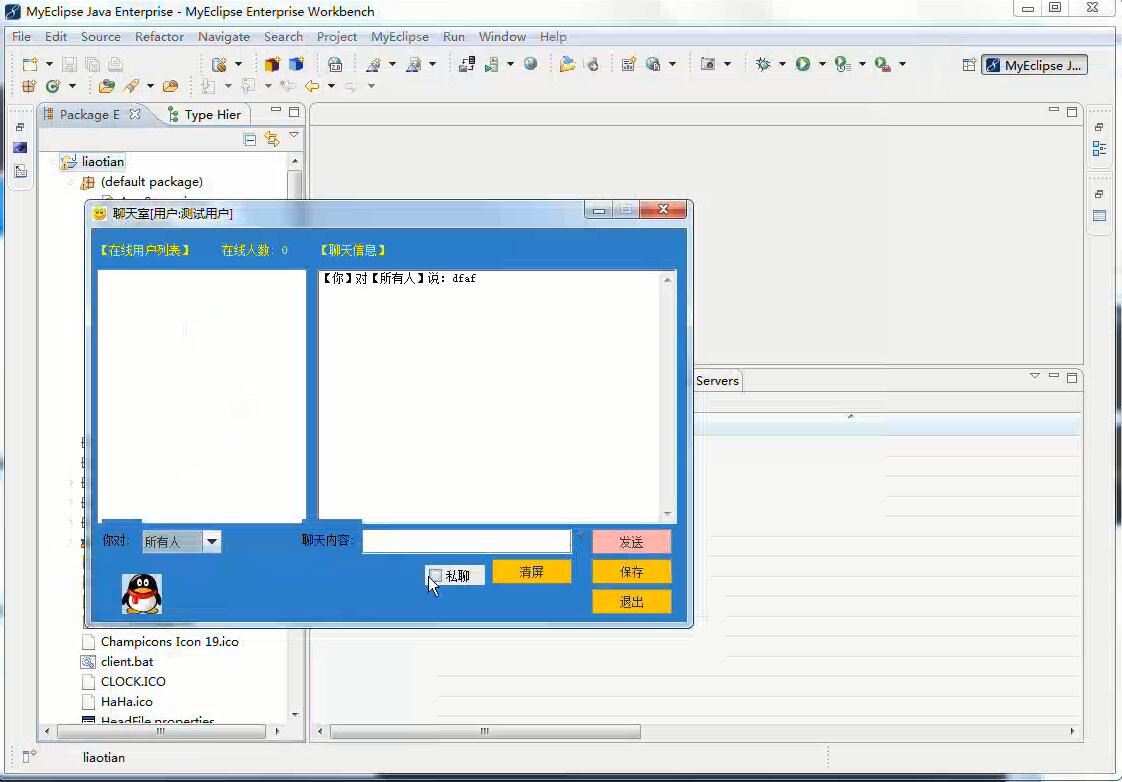Screen dimensions: 1122x782
Task: Open the Package Explorer view menu triangle
Action: point(294,135)
